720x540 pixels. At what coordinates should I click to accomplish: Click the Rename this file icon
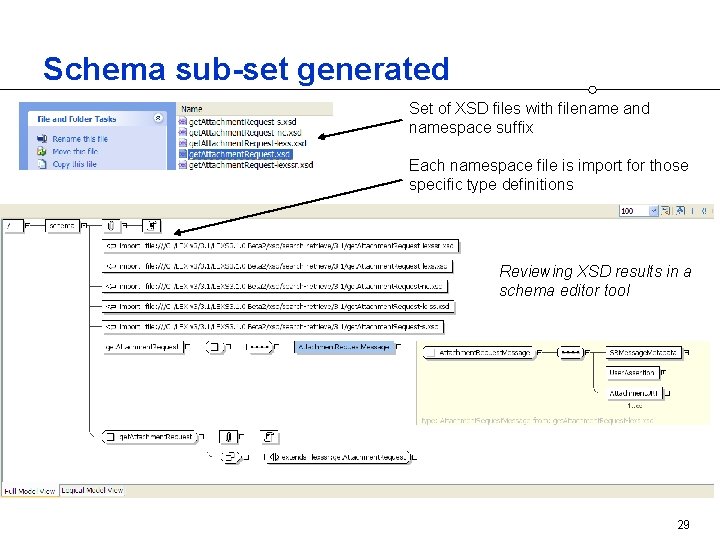pyautogui.click(x=42, y=139)
